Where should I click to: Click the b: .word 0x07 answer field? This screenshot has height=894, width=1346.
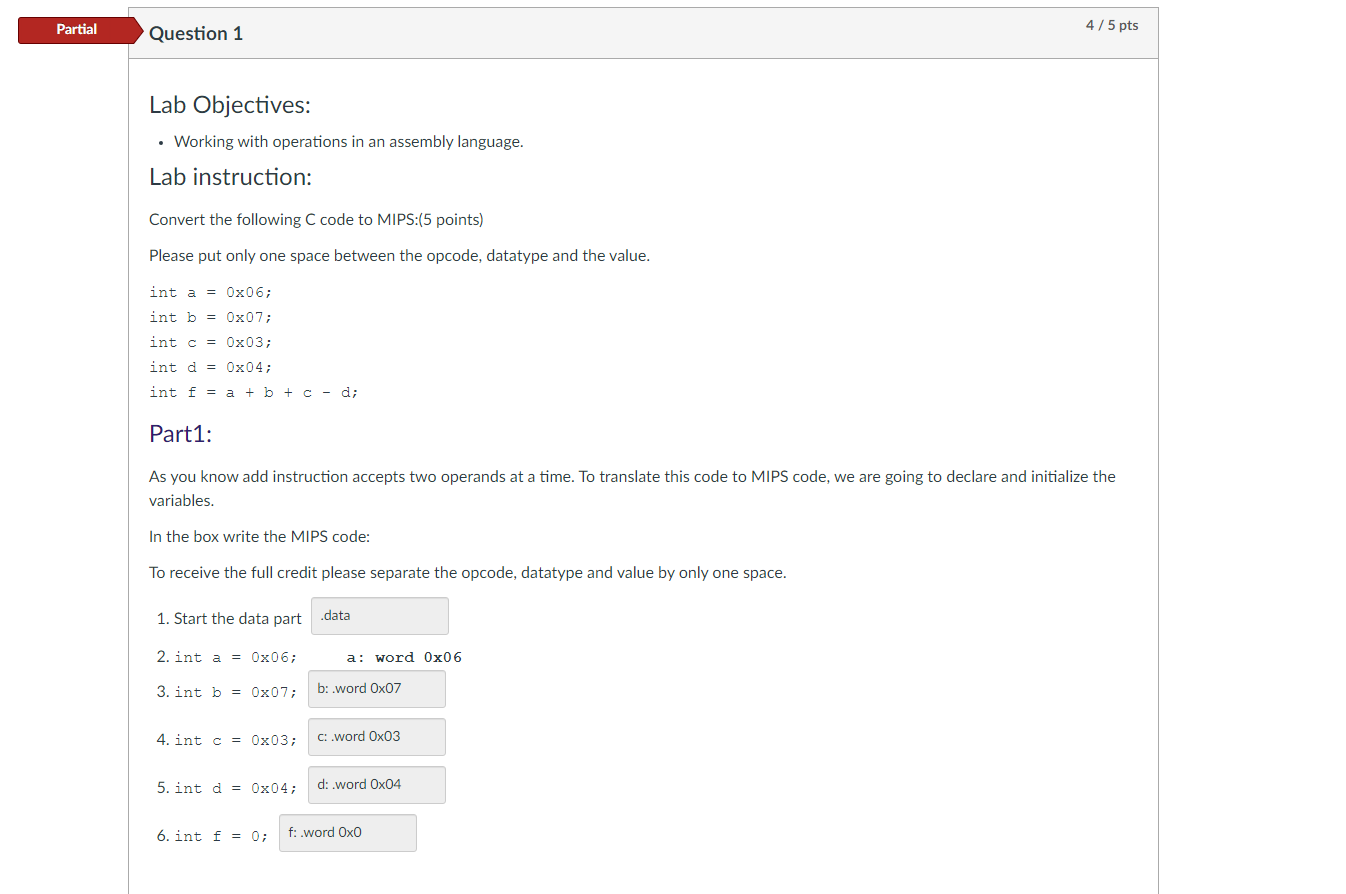[376, 689]
